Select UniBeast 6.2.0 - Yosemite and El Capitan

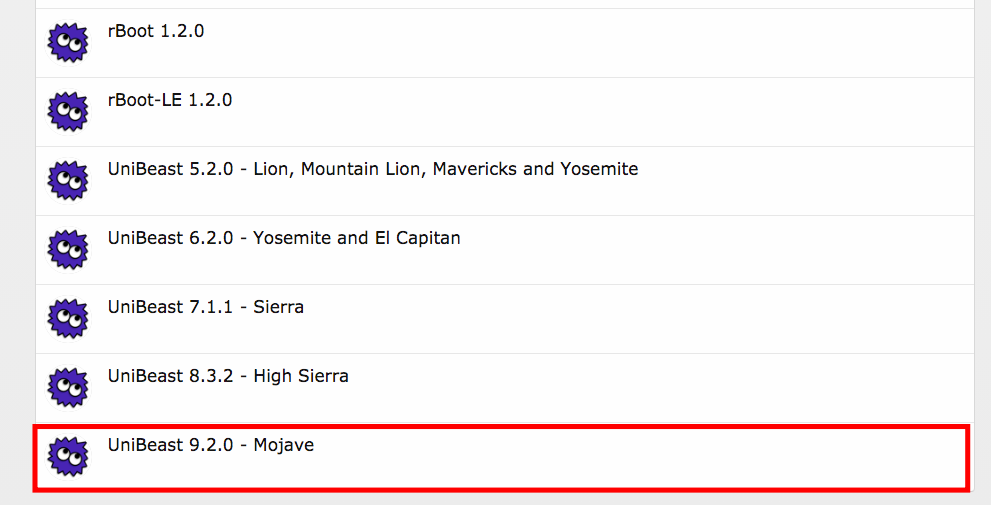click(x=284, y=238)
